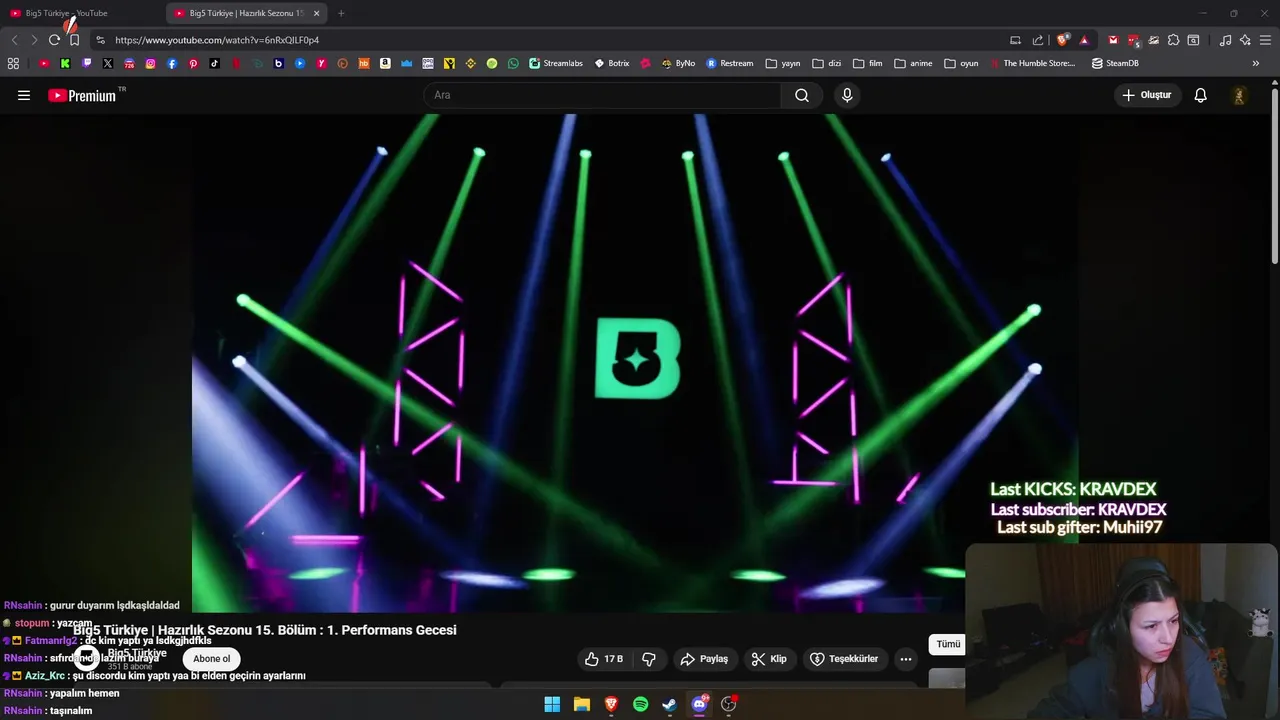Image resolution: width=1280 pixels, height=720 pixels.
Task: Select the 'Big5 Türkiye | Hazırlık Sezonu' tab
Action: coord(238,13)
